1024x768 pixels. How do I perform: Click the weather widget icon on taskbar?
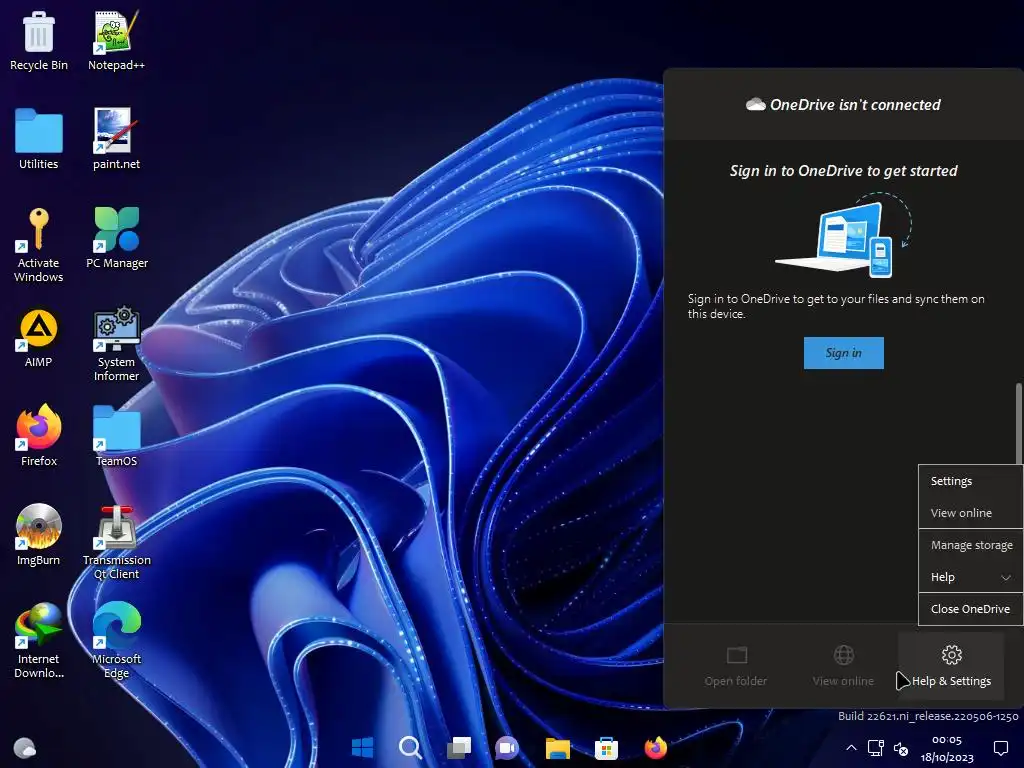[x=25, y=748]
